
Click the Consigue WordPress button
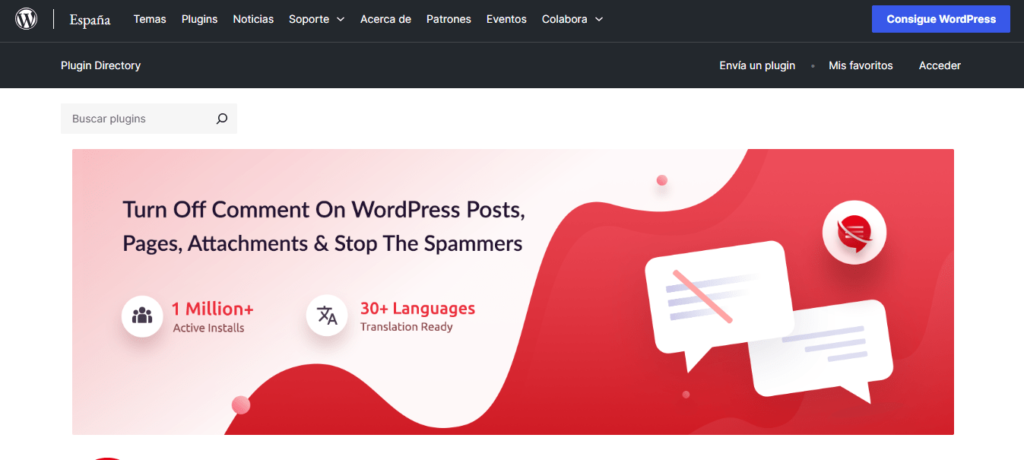(941, 19)
